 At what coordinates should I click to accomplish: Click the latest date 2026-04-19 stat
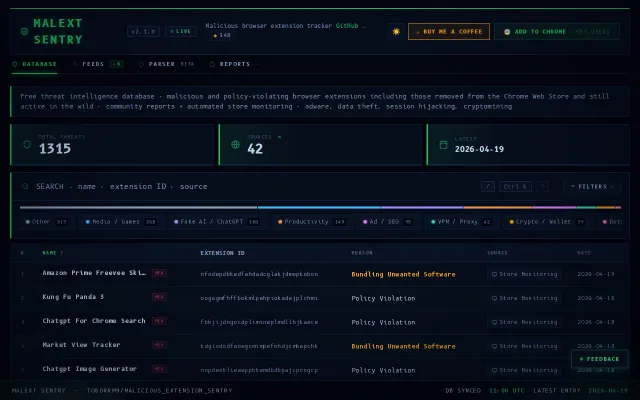tap(479, 149)
